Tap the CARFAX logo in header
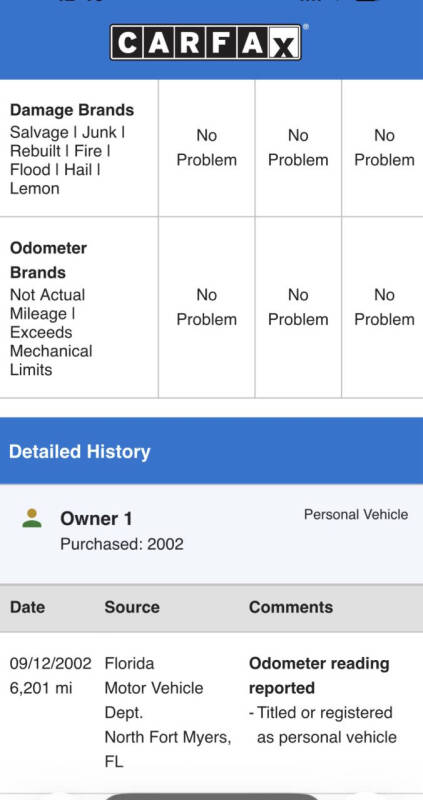 [206, 43]
